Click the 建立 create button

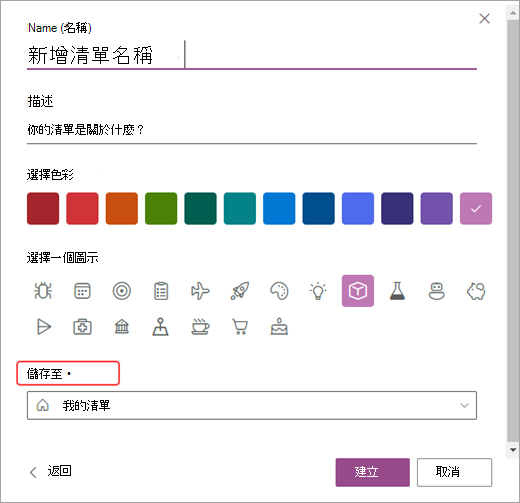(x=372, y=472)
